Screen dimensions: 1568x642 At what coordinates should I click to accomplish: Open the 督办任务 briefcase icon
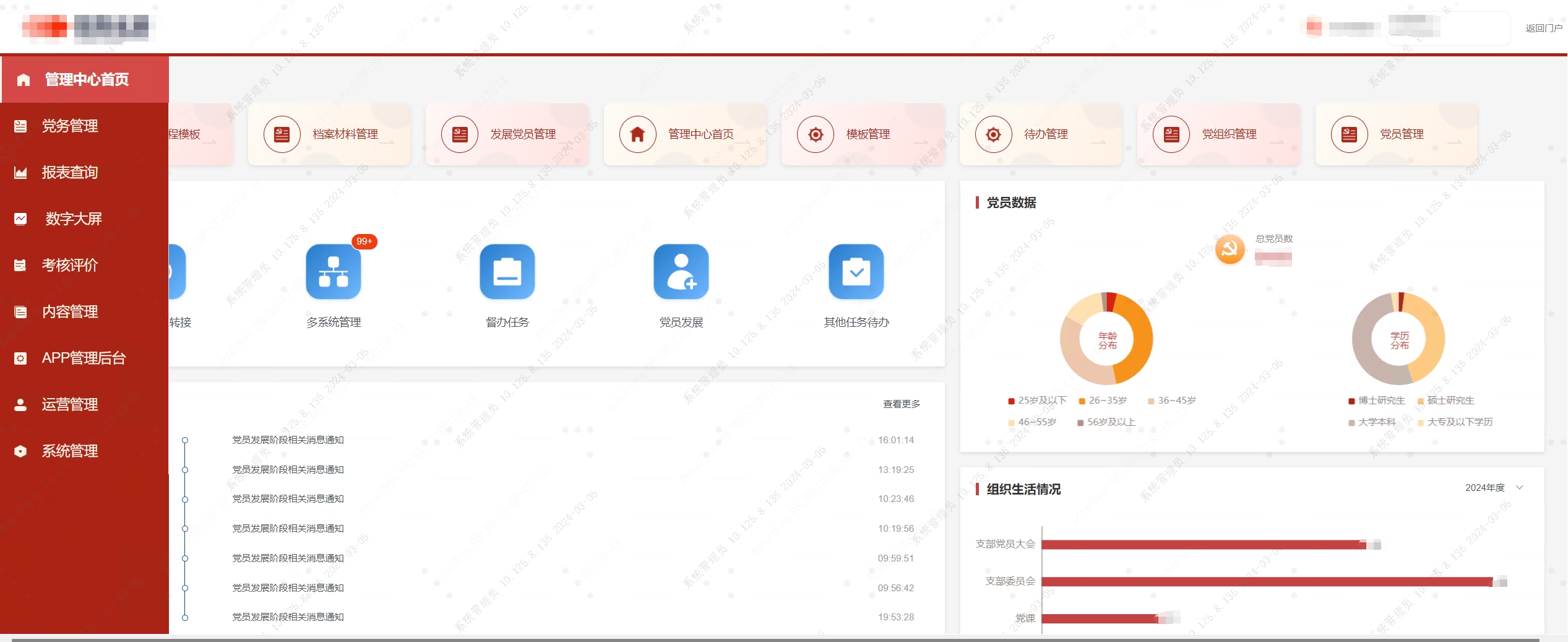(507, 271)
